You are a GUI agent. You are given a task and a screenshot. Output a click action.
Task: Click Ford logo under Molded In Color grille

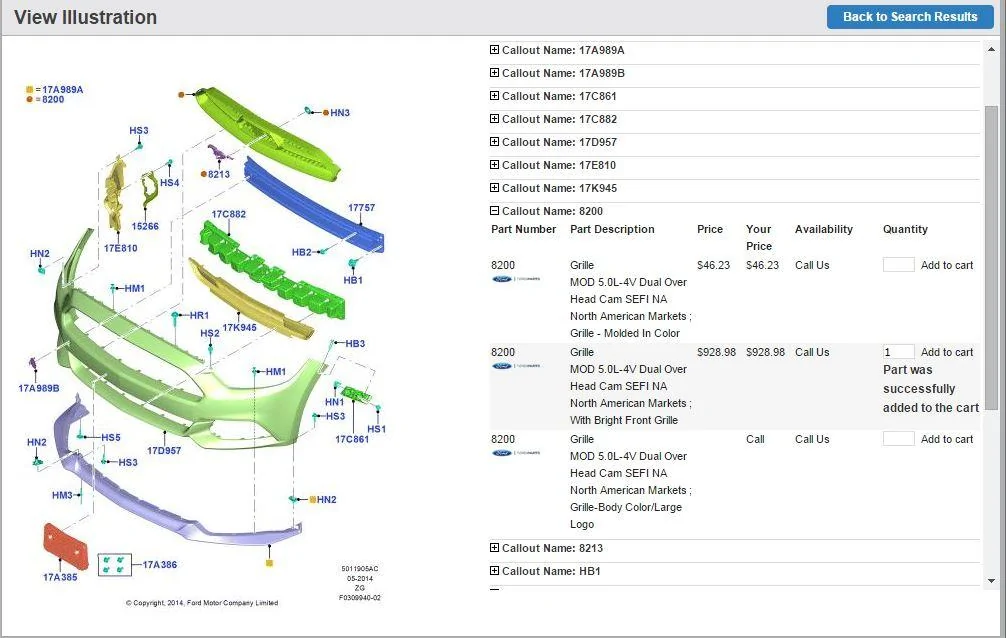[x=516, y=279]
